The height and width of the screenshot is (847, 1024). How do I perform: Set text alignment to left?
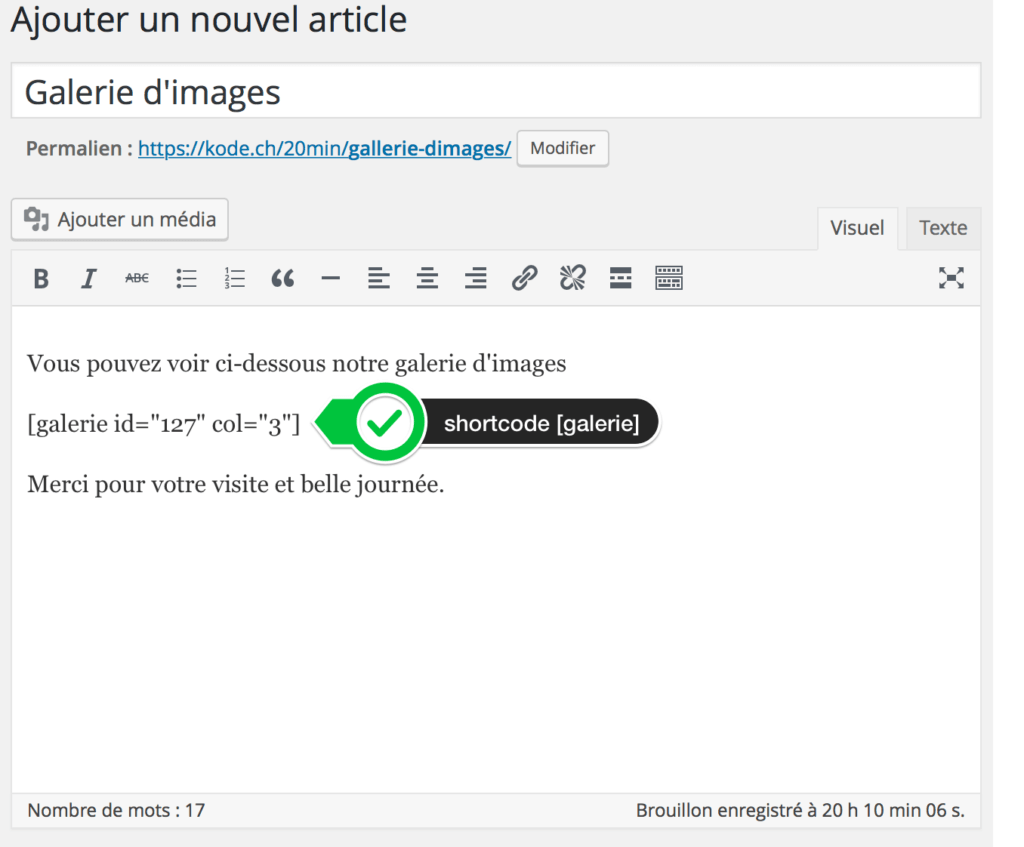point(379,278)
